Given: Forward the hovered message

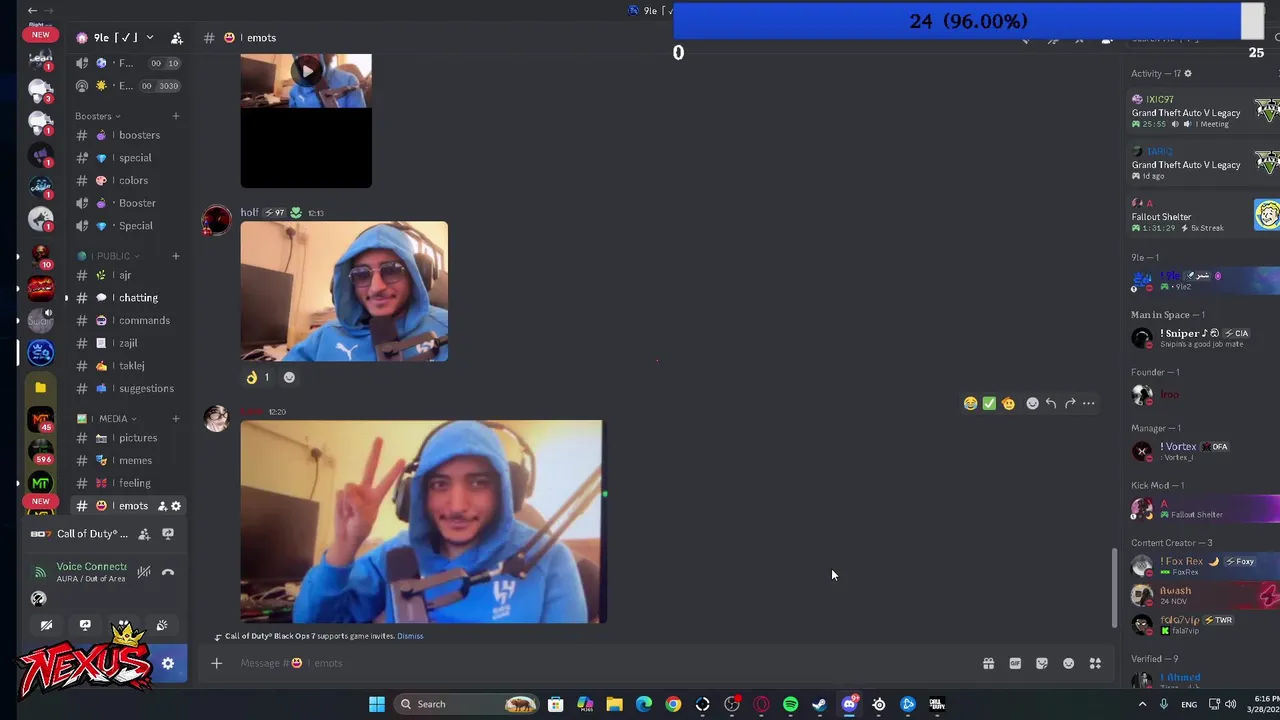Looking at the screenshot, I should (1070, 403).
